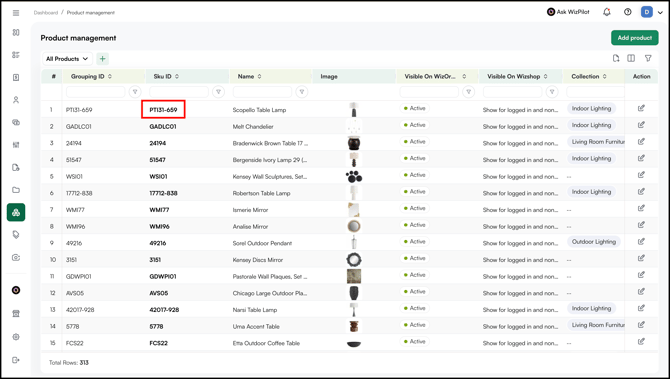Viewport: 670px width, 379px height.
Task: Open Ask WizPilot
Action: pyautogui.click(x=568, y=12)
